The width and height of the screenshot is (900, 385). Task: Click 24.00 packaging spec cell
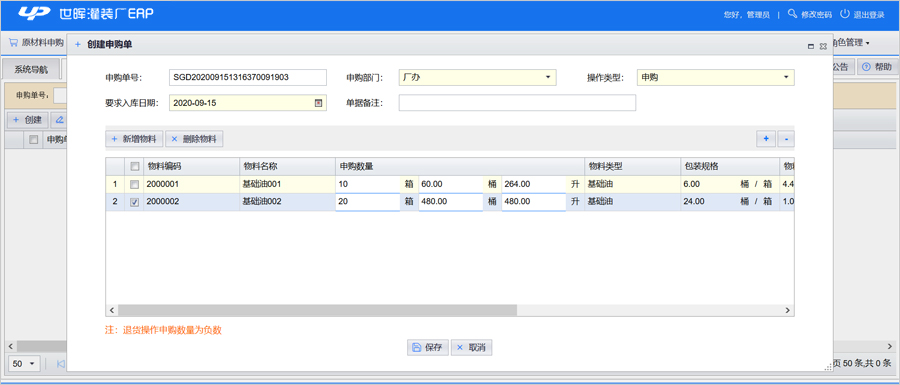click(x=730, y=202)
